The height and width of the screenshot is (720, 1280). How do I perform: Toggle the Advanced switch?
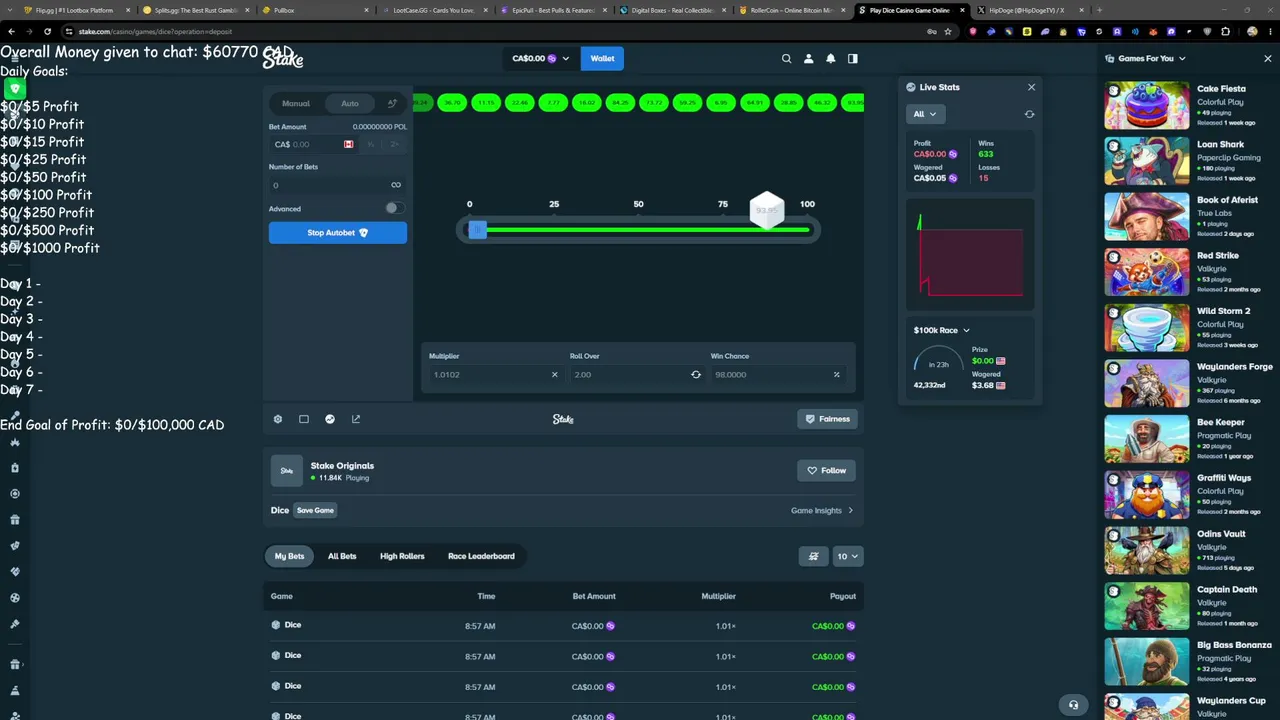click(393, 209)
